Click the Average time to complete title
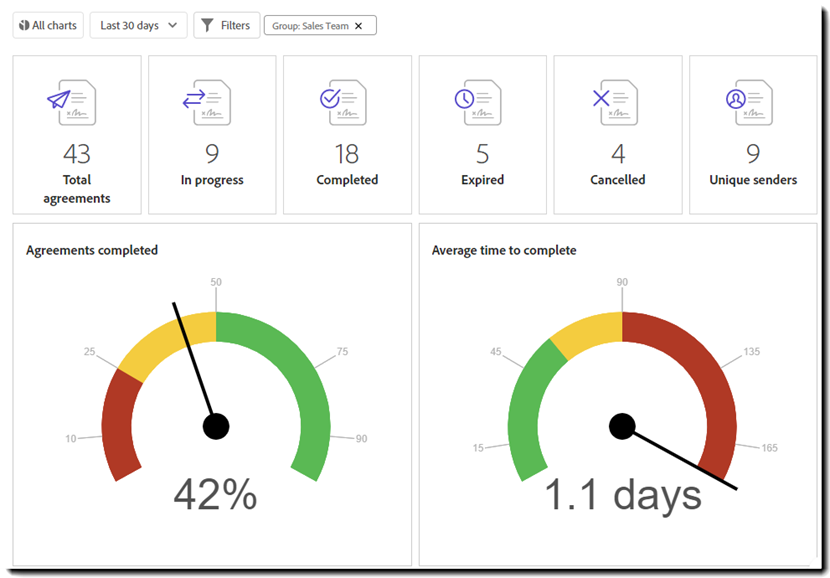This screenshot has width=830, height=578. click(x=504, y=250)
